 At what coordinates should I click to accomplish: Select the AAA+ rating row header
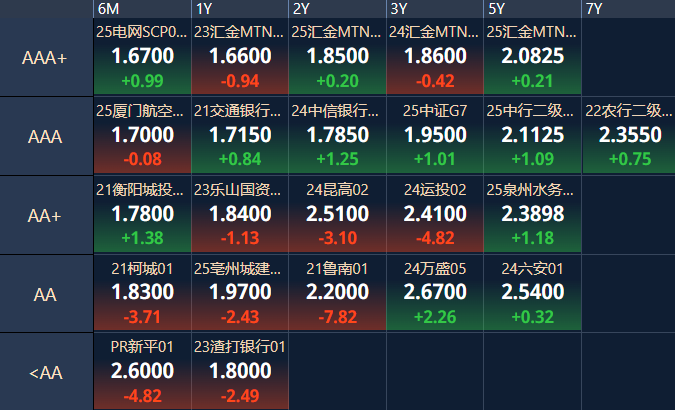(x=46, y=57)
